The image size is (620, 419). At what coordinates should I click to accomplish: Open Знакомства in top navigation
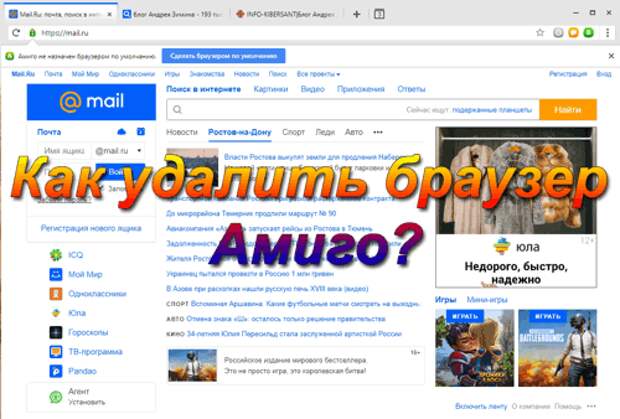coord(207,74)
